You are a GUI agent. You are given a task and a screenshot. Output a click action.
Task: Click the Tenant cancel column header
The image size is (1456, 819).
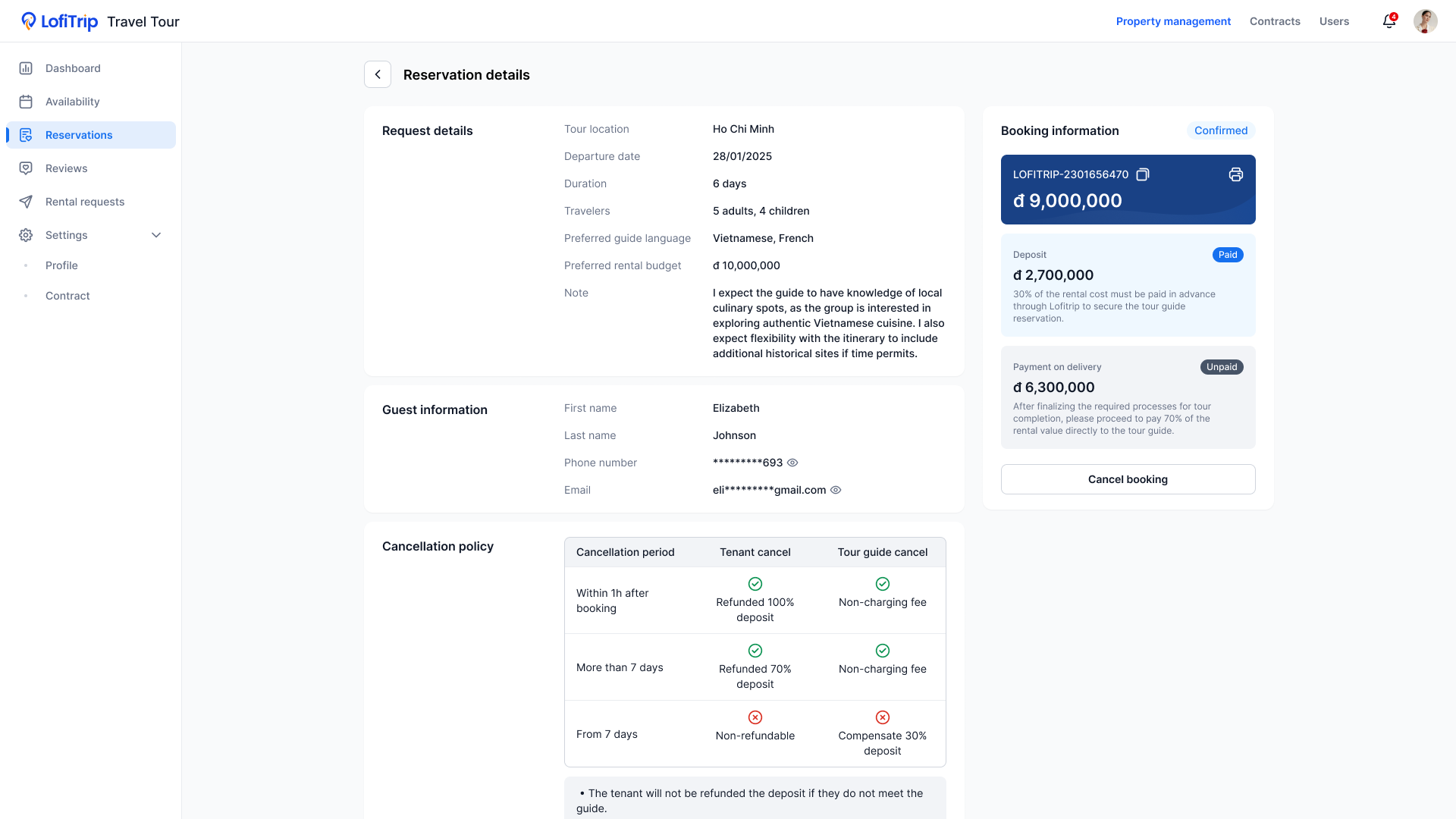click(x=755, y=552)
